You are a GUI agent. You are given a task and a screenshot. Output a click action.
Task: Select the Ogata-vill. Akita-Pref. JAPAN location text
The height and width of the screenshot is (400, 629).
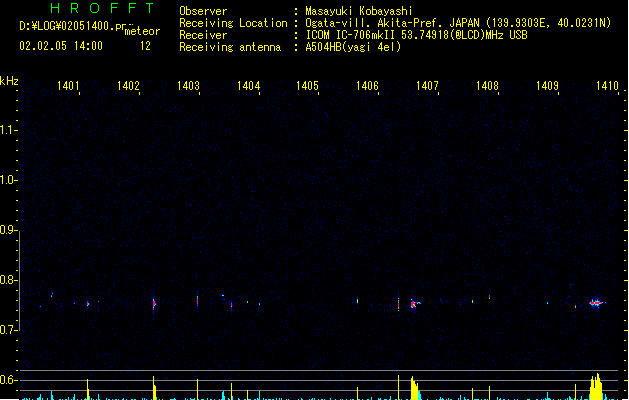(x=392, y=23)
